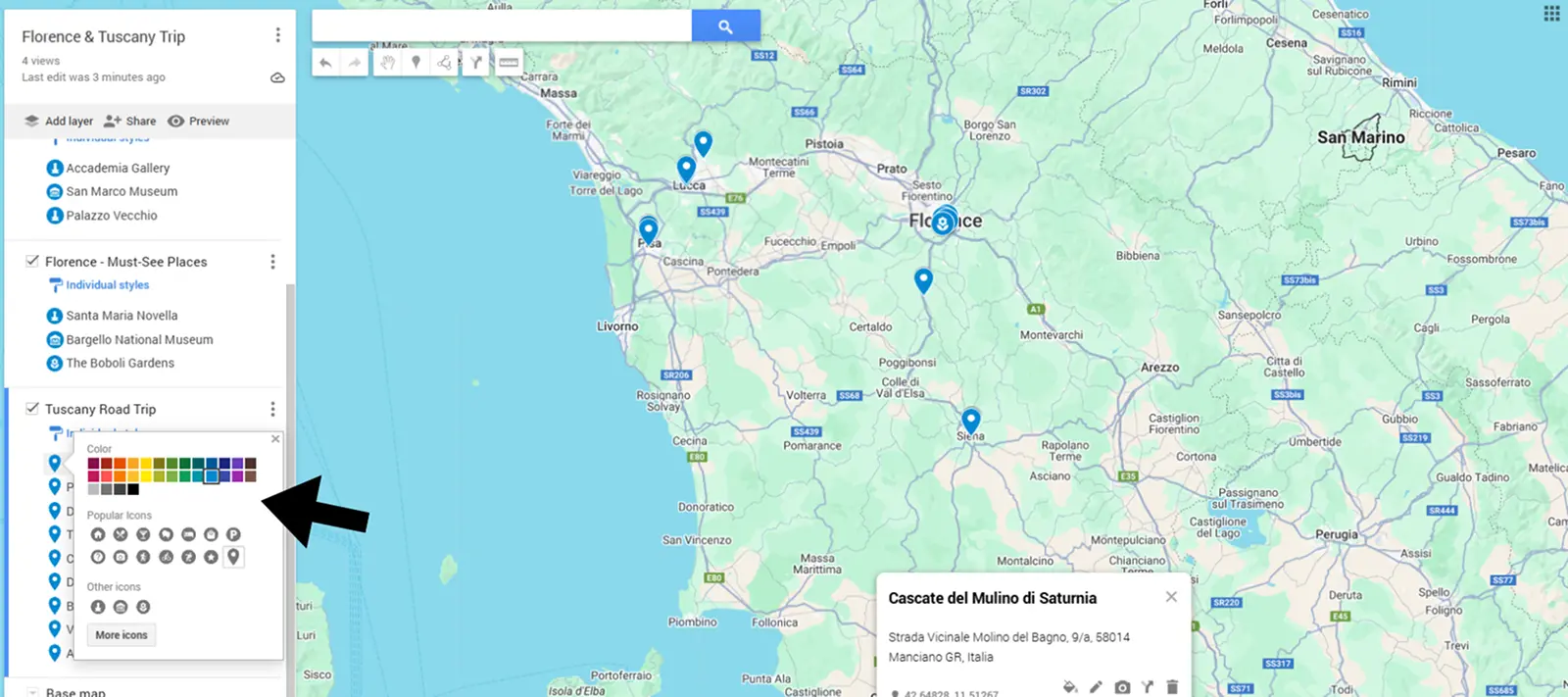Close the color and icon picker popup
1568x697 pixels.
click(275, 439)
